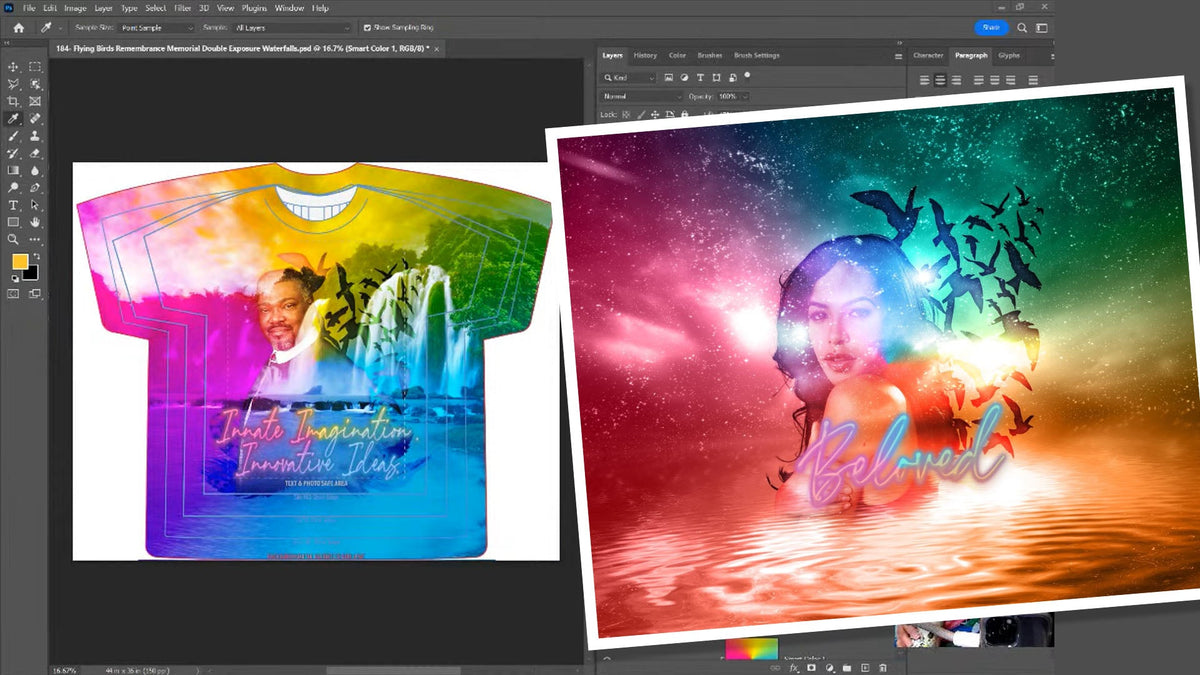The image size is (1200, 675).
Task: Toggle the Show Sampling Ring checkbox
Action: click(370, 28)
